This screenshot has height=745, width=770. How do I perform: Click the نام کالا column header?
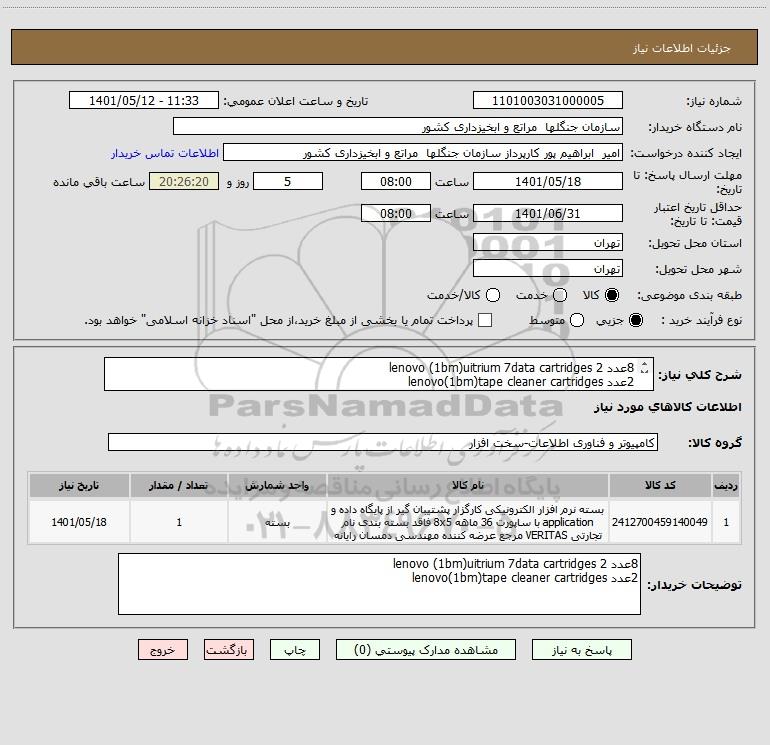(x=468, y=485)
